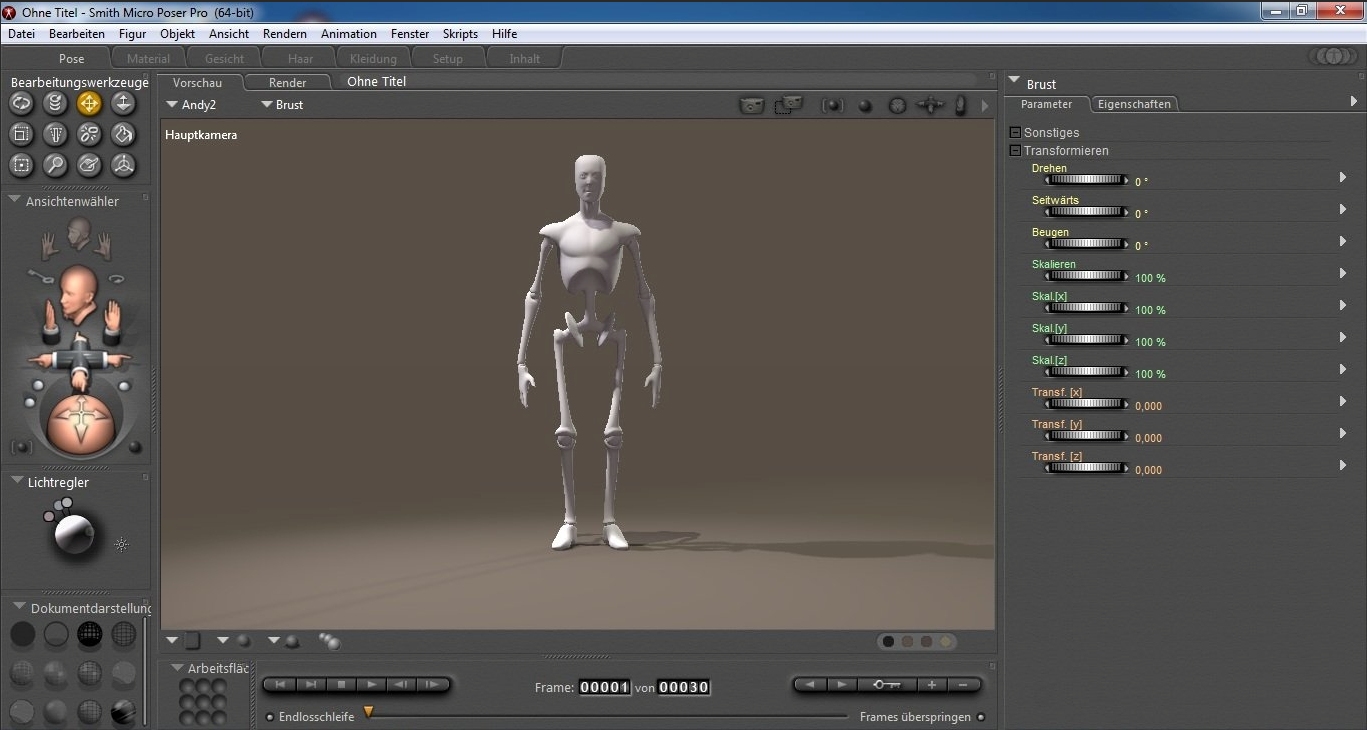Select the Morphing putty tool

click(x=89, y=164)
